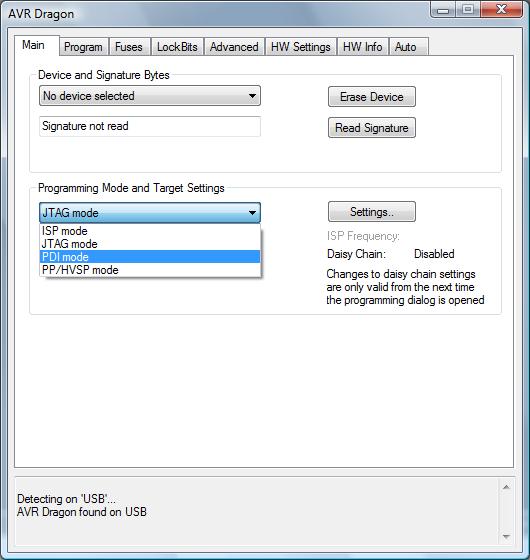This screenshot has width=530, height=560.
Task: Open programming mode Settings.. button
Action: pyautogui.click(x=372, y=212)
